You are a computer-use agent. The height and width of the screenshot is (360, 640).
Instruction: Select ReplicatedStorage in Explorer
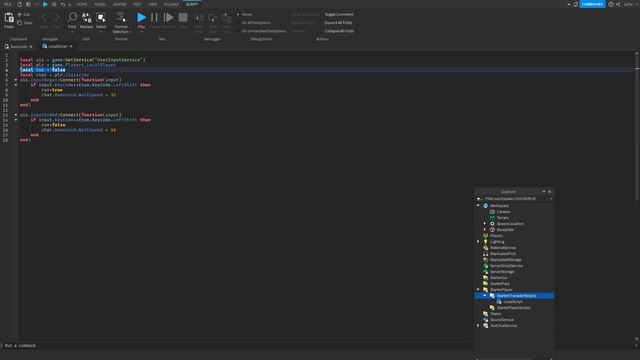point(505,260)
